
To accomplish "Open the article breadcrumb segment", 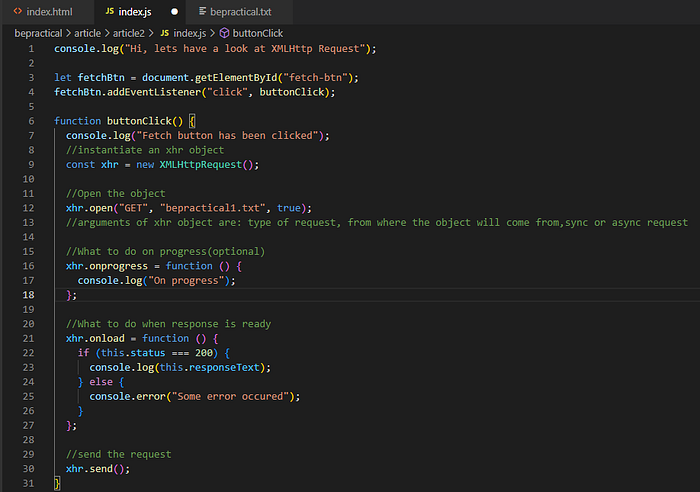I will (88, 33).
